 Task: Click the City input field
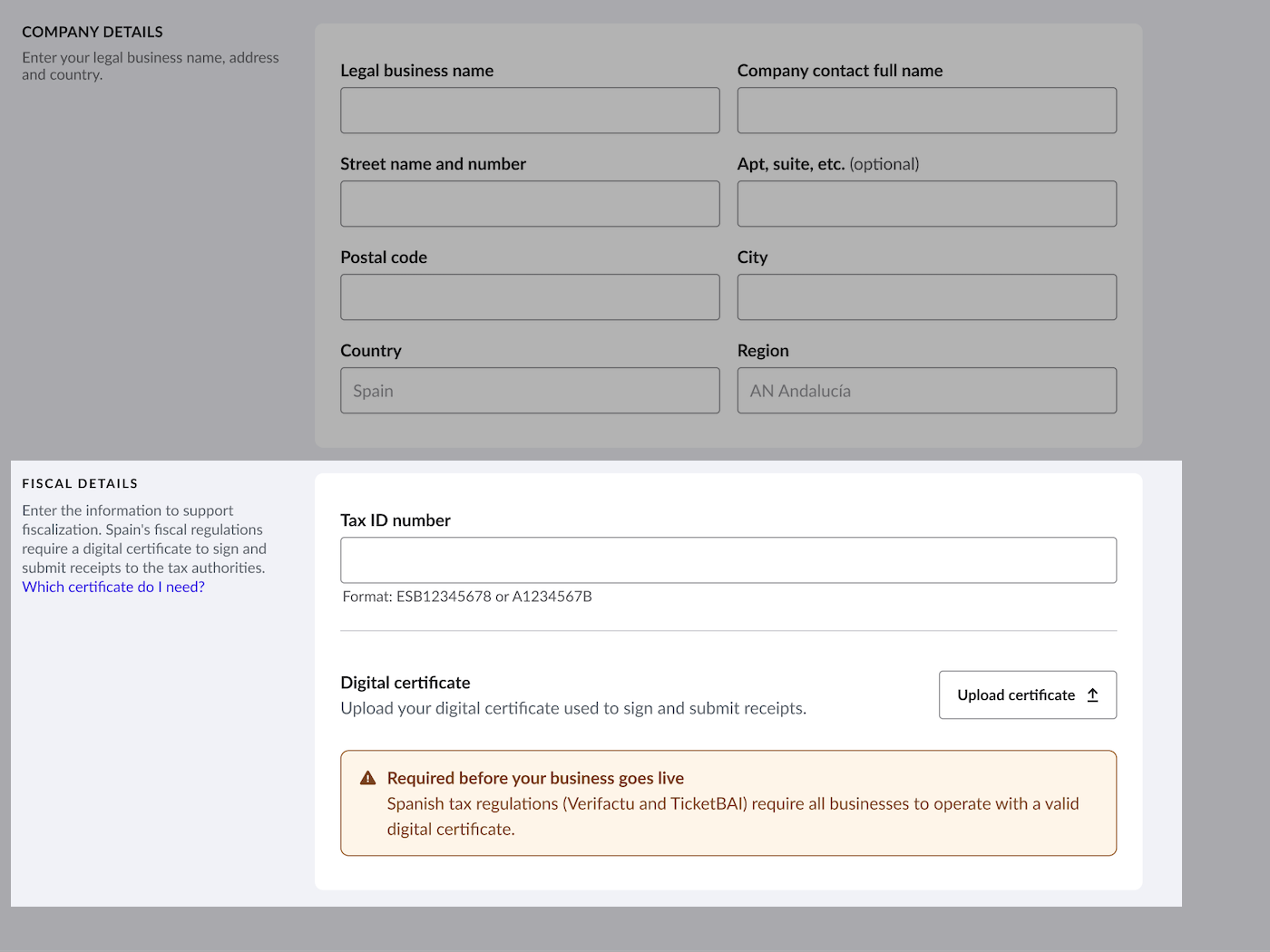click(927, 297)
